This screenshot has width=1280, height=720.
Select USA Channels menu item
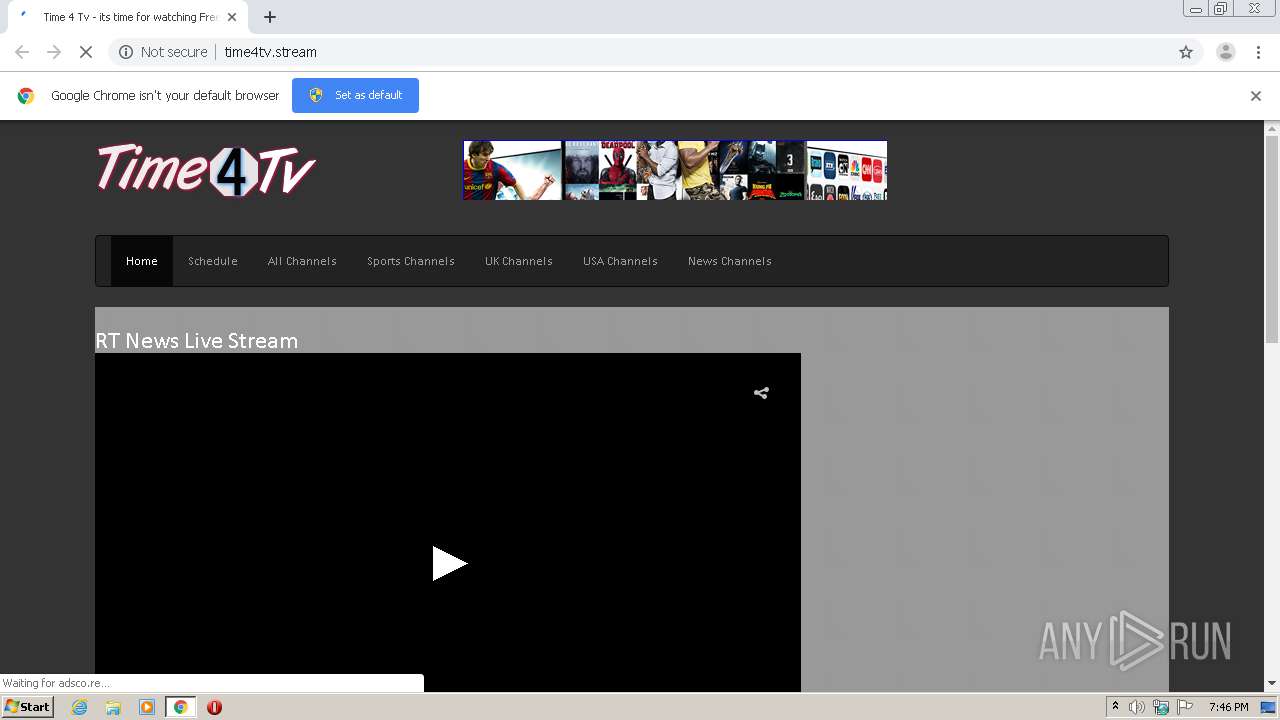click(x=620, y=261)
